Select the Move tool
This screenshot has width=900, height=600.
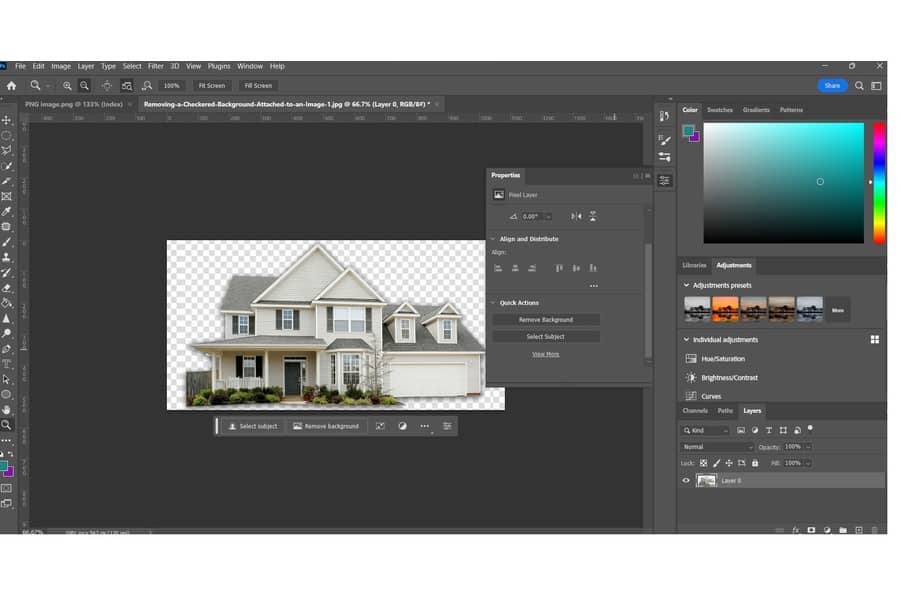pos(7,120)
